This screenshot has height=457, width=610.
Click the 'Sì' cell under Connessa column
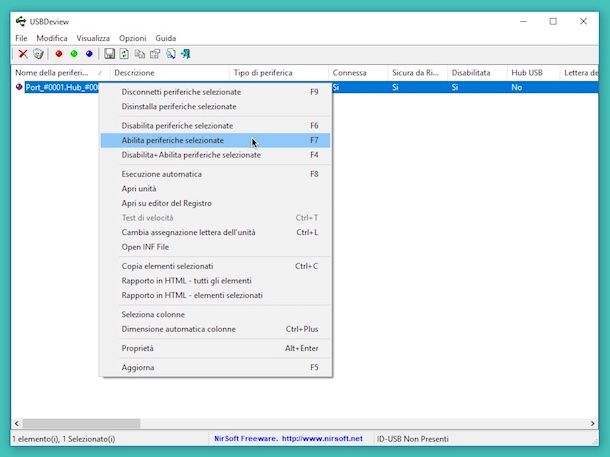[336, 88]
